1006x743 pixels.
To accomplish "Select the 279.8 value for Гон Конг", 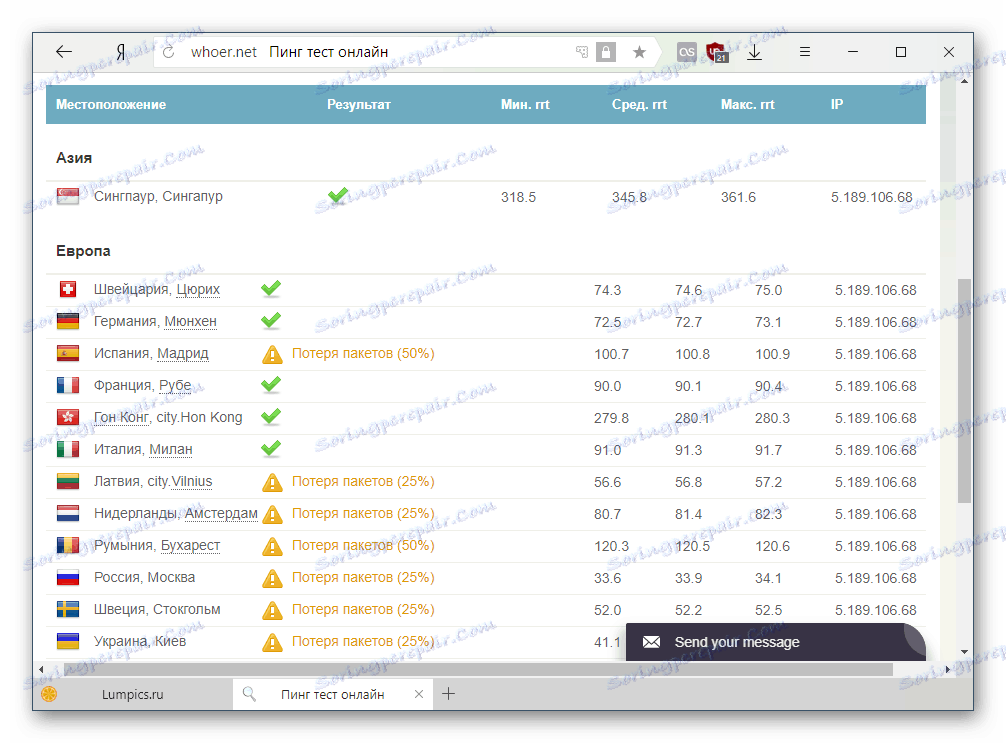I will pos(611,418).
